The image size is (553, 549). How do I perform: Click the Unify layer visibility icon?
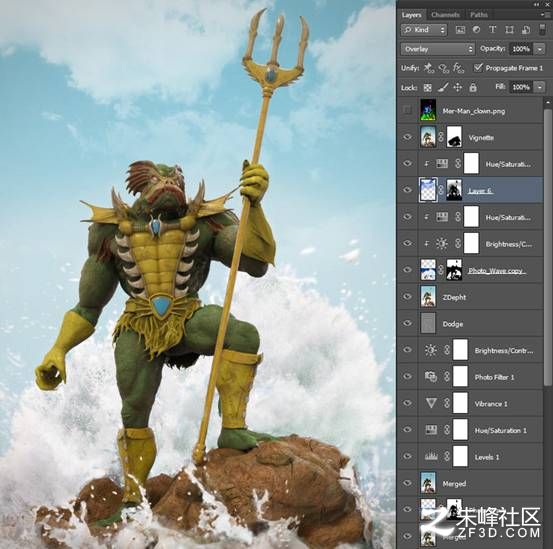[x=443, y=68]
